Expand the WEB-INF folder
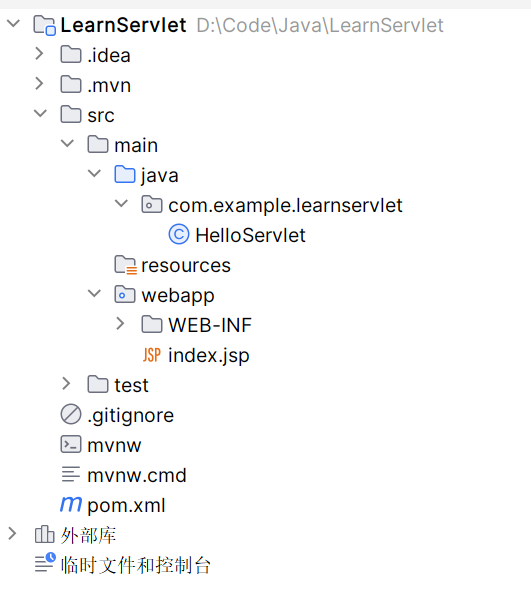 pyautogui.click(x=120, y=324)
